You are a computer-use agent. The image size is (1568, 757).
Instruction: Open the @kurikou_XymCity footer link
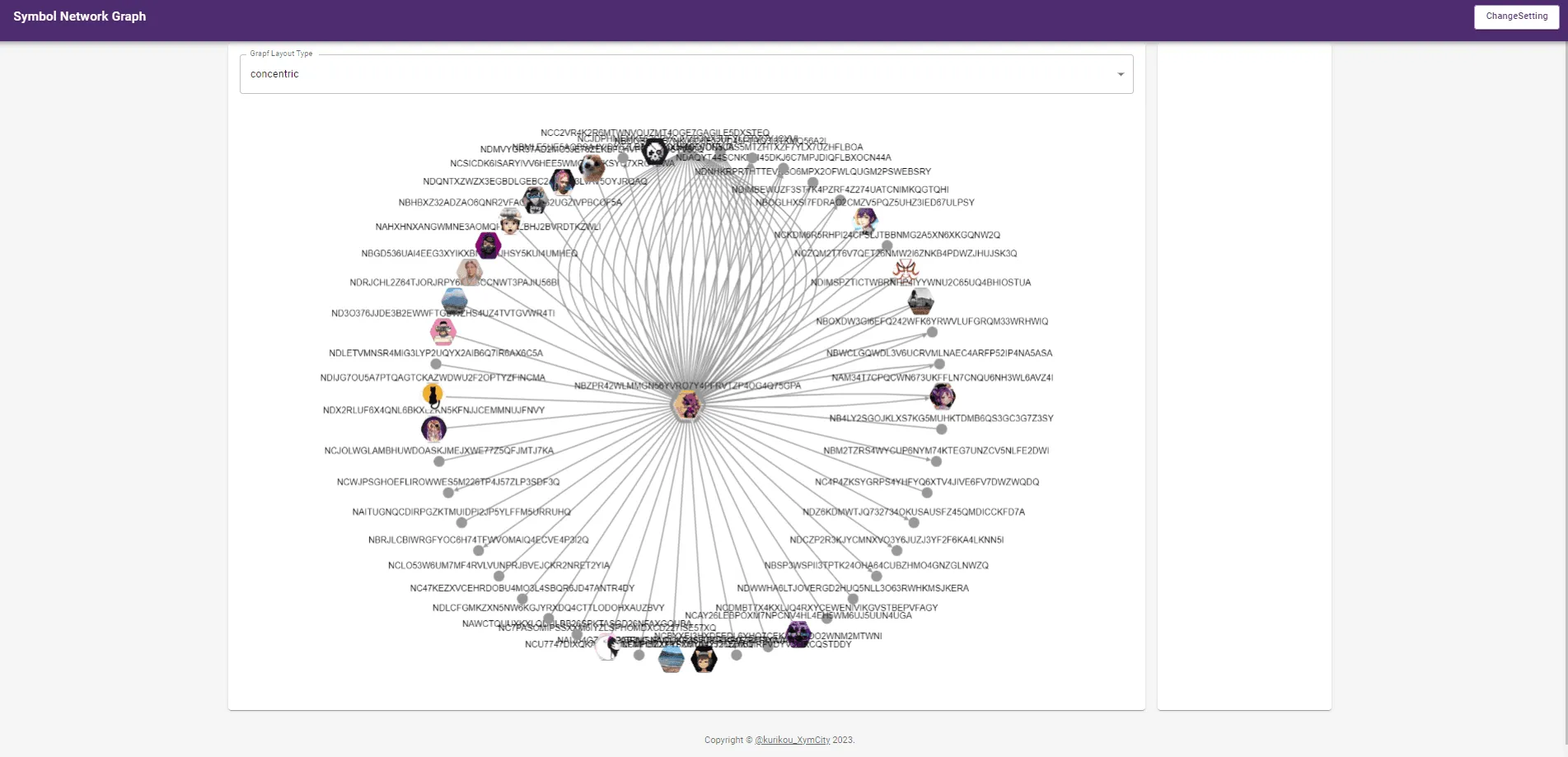[x=792, y=740]
